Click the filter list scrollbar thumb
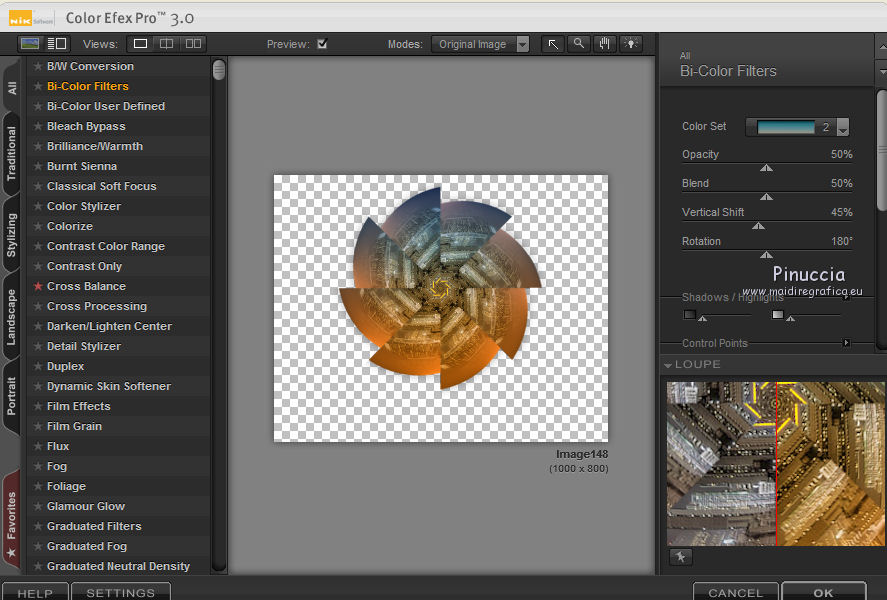The width and height of the screenshot is (887, 600). [x=219, y=70]
